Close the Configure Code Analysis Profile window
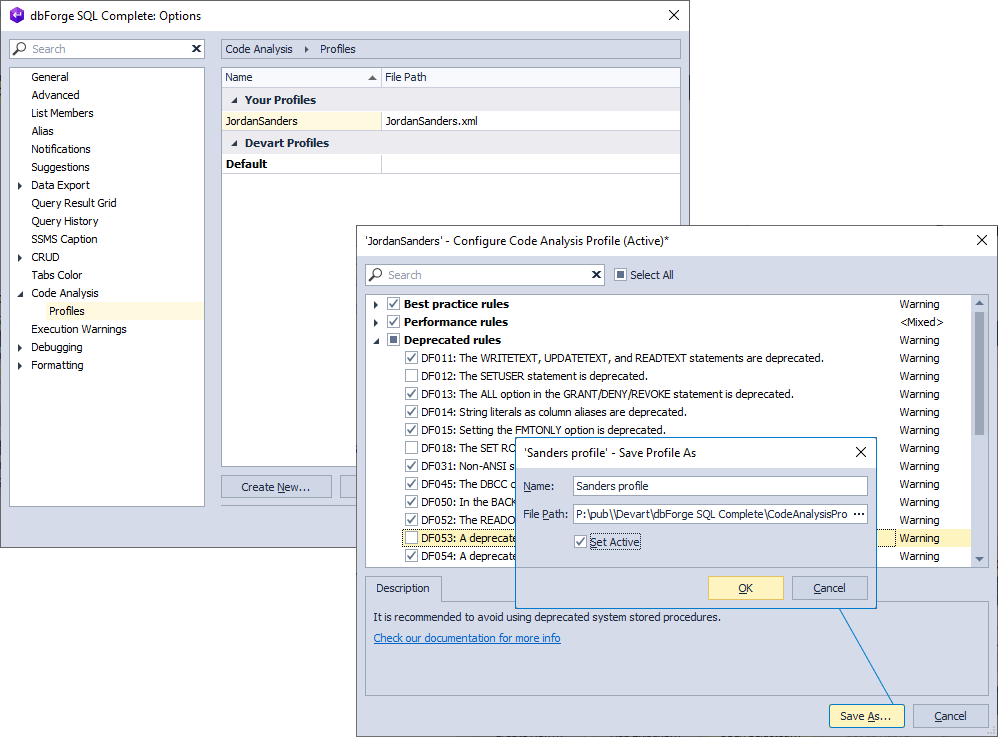The width and height of the screenshot is (998, 737). coord(981,240)
